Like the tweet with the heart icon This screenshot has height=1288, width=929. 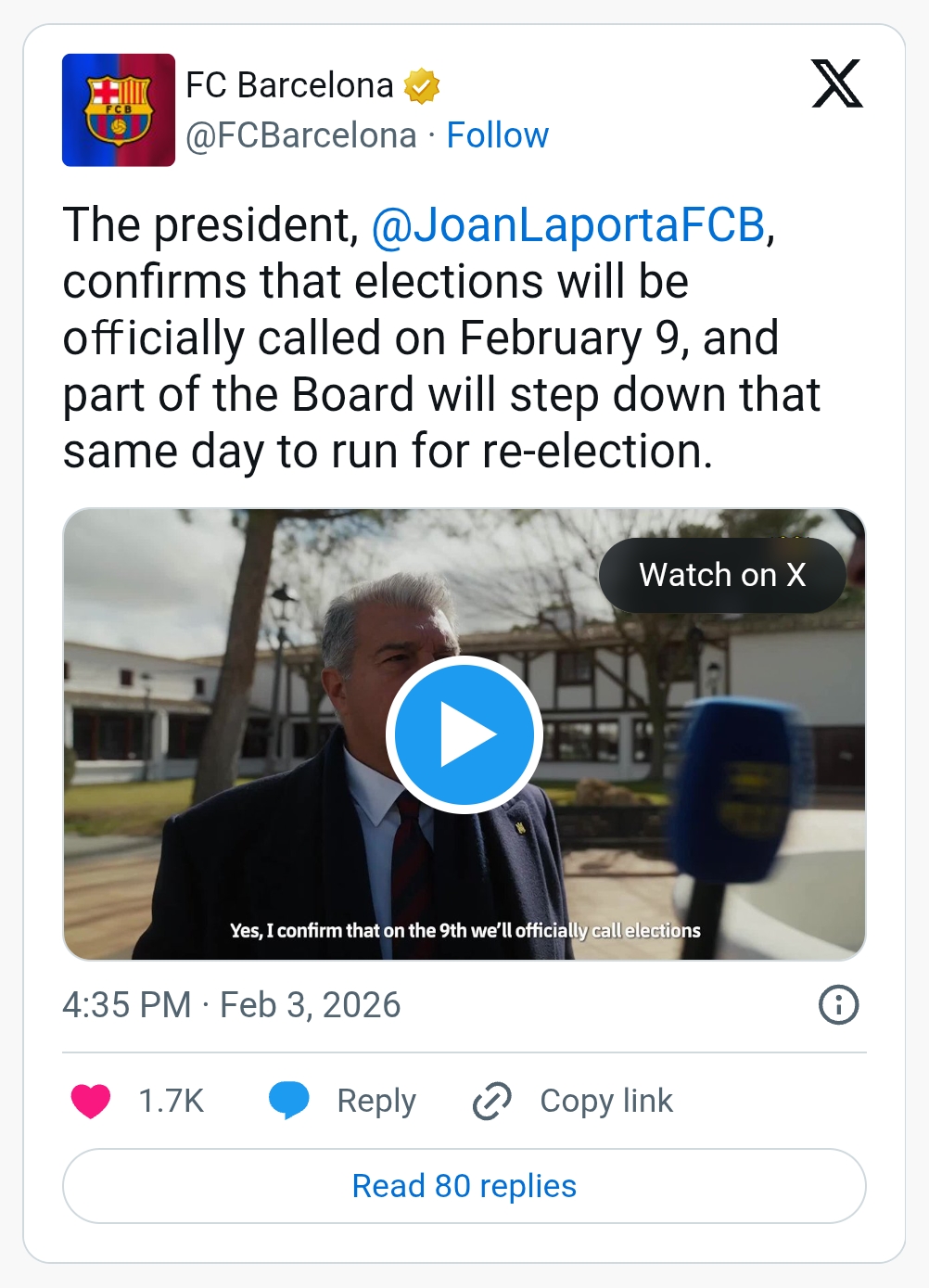(x=91, y=1102)
